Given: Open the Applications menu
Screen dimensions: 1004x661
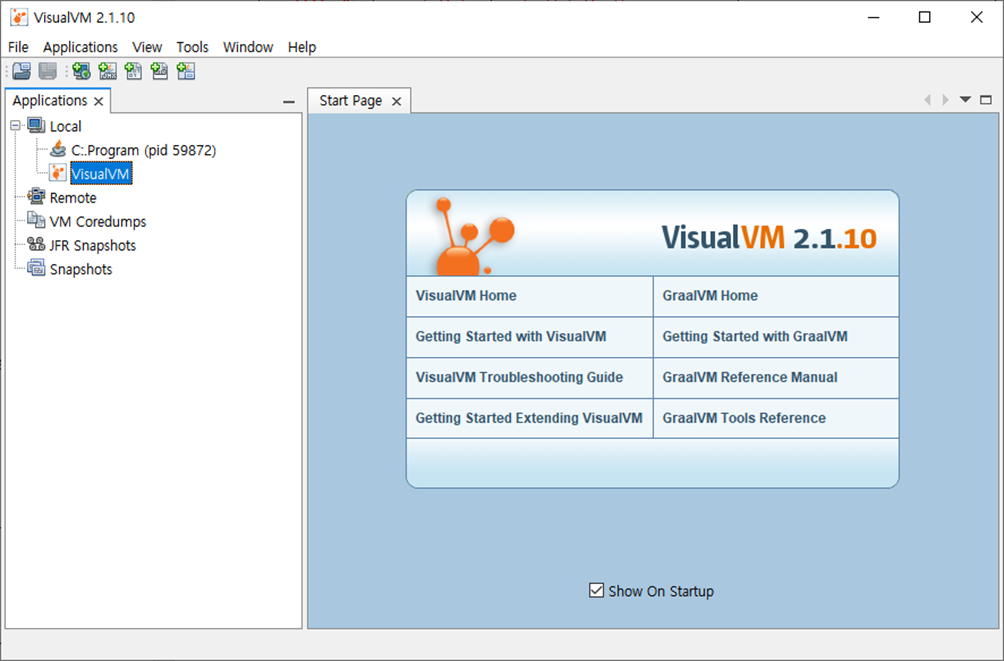Looking at the screenshot, I should click(x=81, y=47).
